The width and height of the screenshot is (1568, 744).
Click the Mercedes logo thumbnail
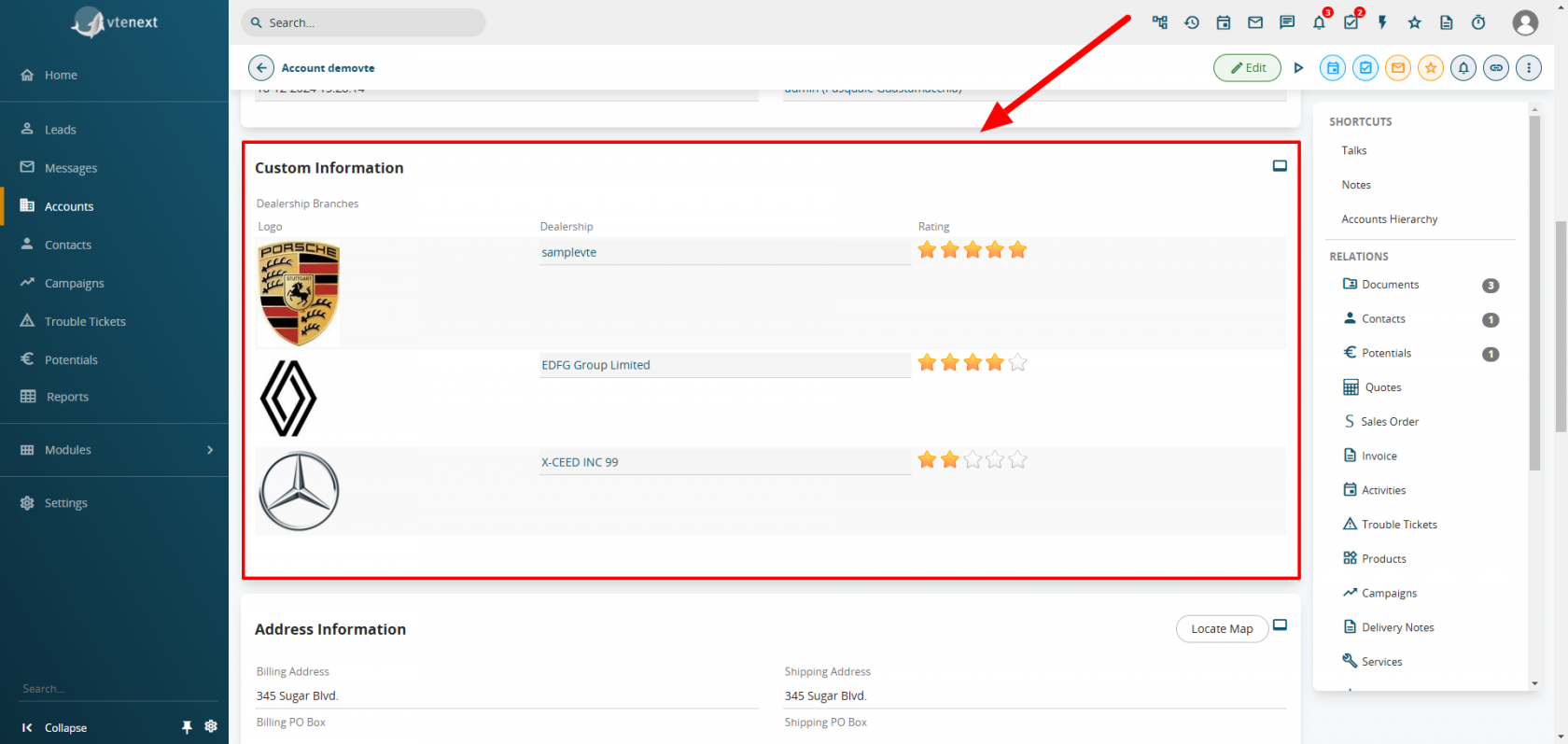pyautogui.click(x=299, y=491)
